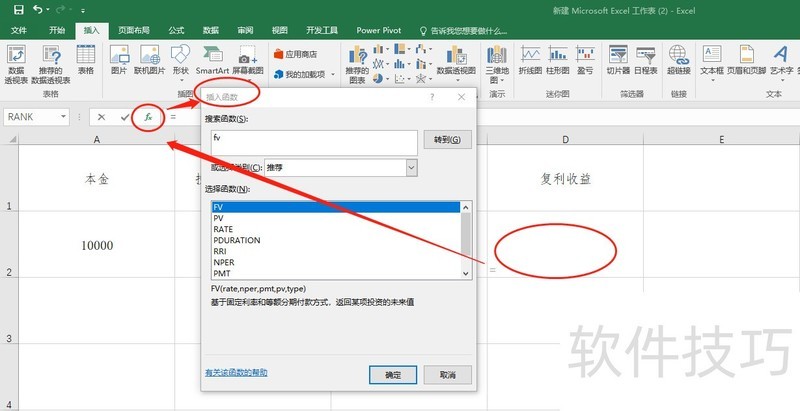Open the File (文件) tab

point(19,31)
